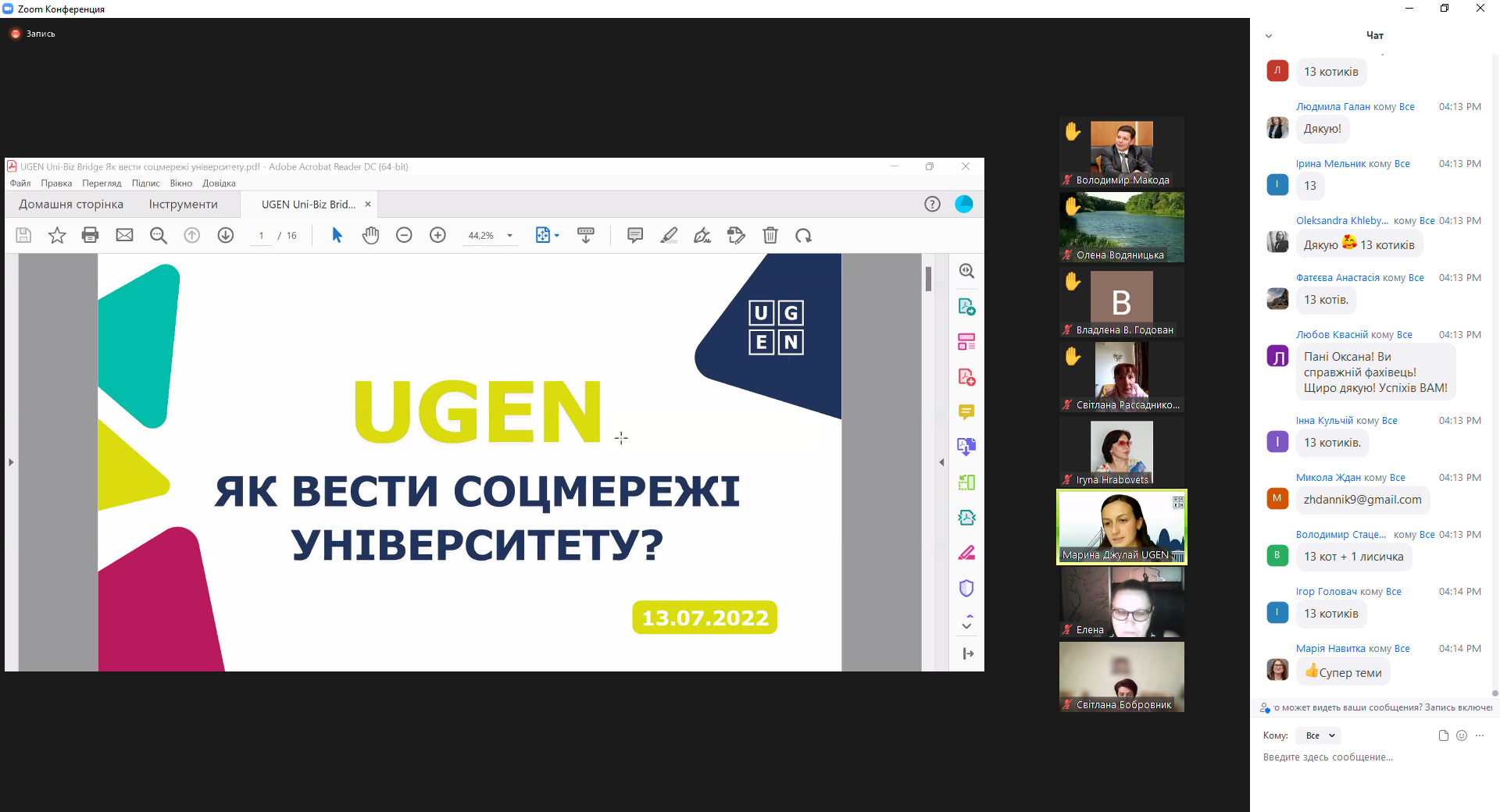This screenshot has width=1500, height=812.
Task: Add a sticky note comment
Action: click(635, 235)
